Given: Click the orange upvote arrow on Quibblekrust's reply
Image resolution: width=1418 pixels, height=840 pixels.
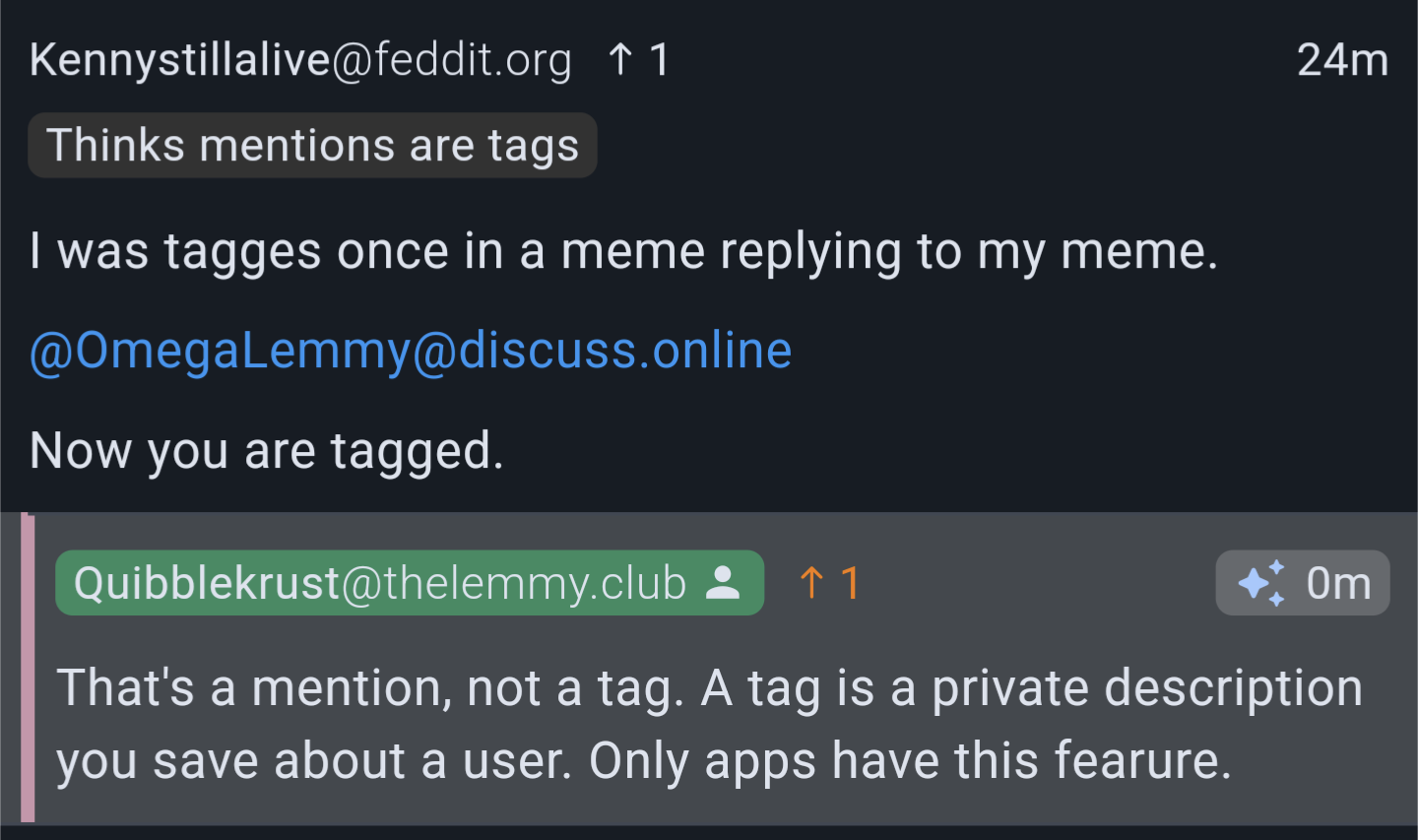Looking at the screenshot, I should (x=811, y=583).
